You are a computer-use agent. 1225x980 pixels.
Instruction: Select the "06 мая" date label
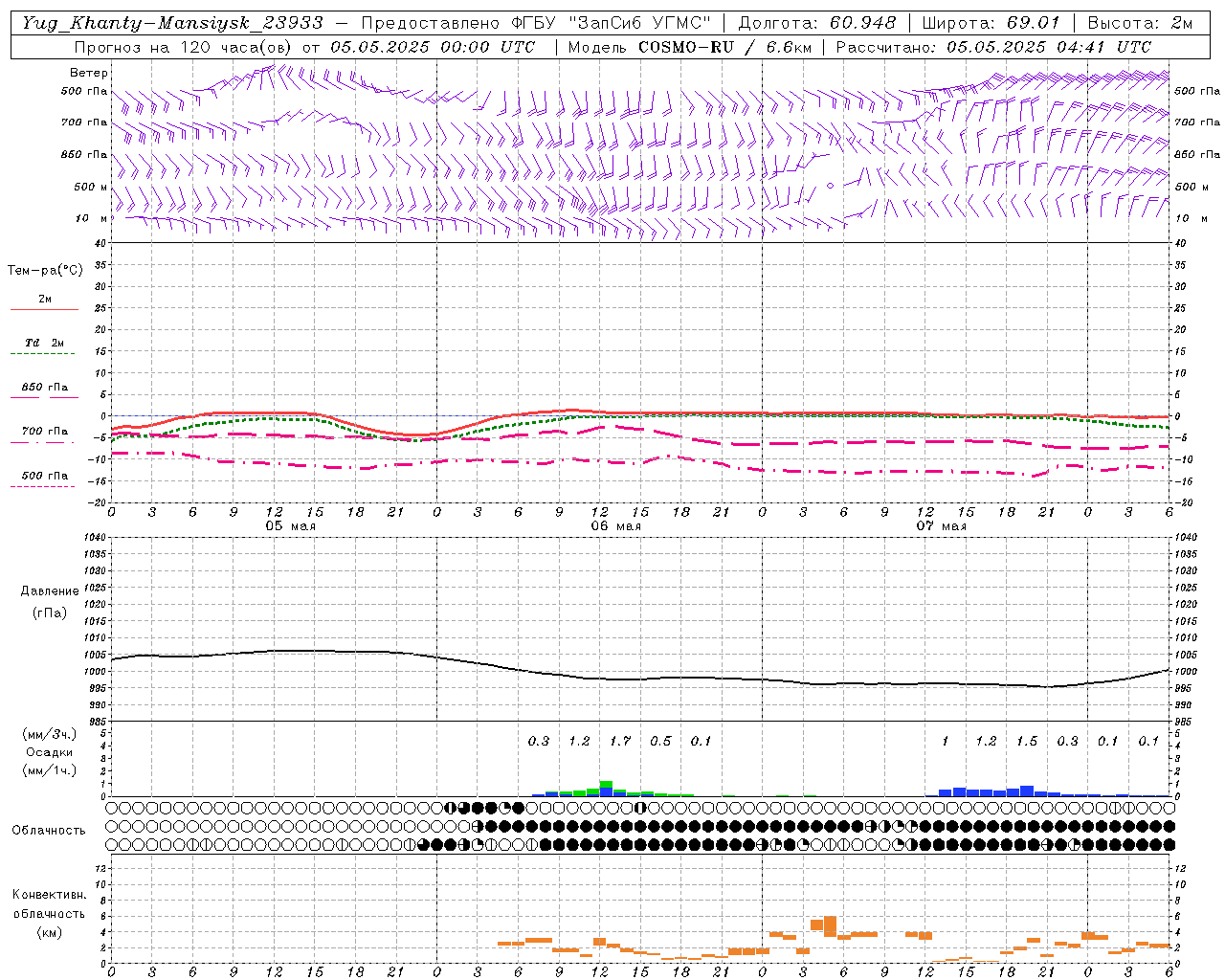(x=615, y=526)
